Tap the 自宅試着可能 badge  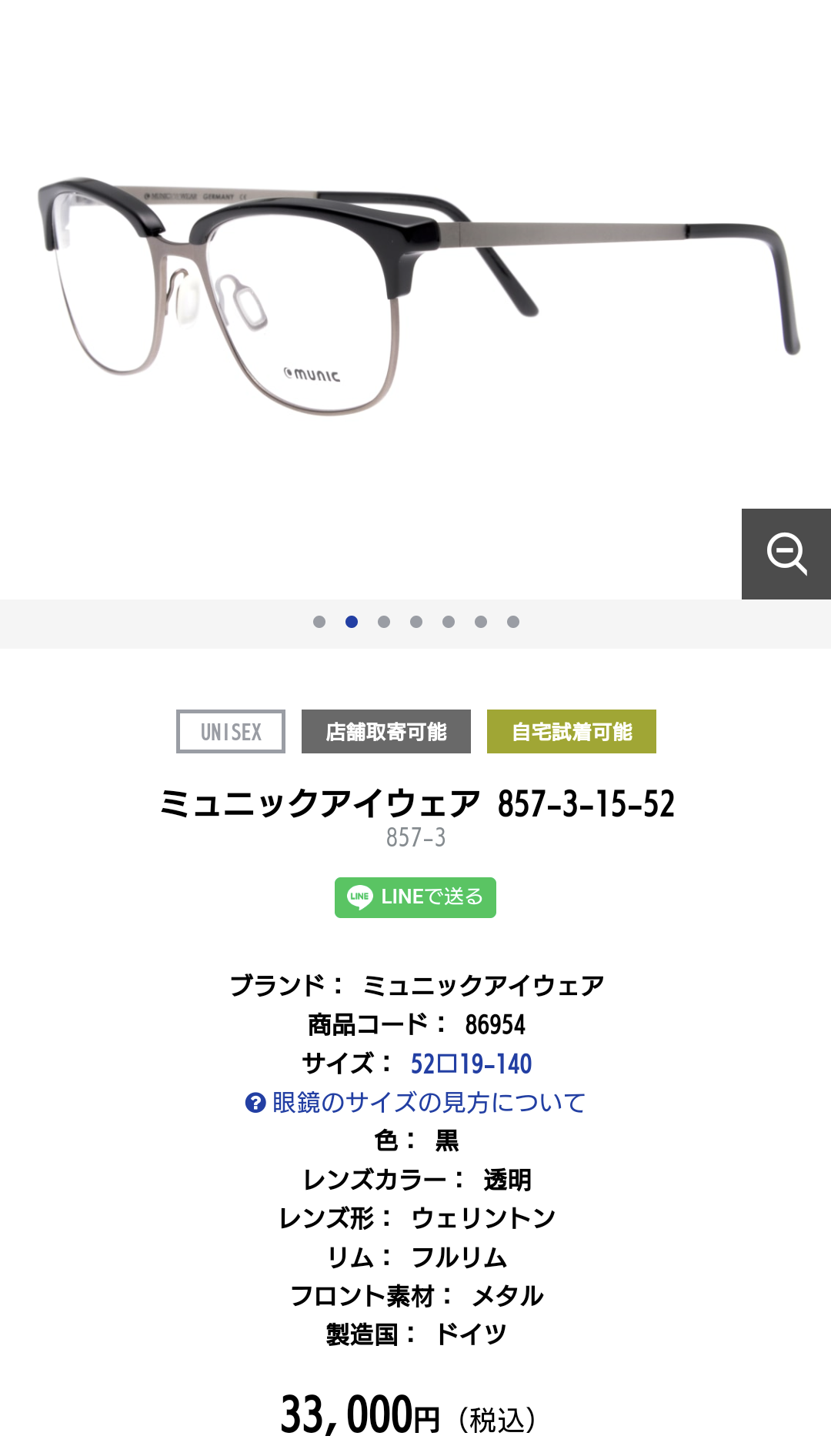click(x=572, y=731)
